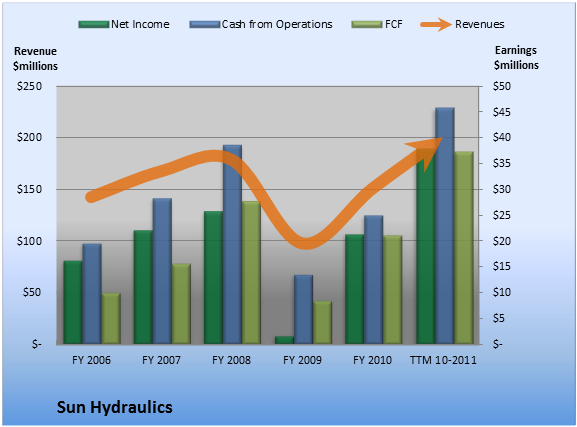Viewport: 577px width, 427px height.
Task: Click the $100 label on the Revenue axis
Action: 29,241
